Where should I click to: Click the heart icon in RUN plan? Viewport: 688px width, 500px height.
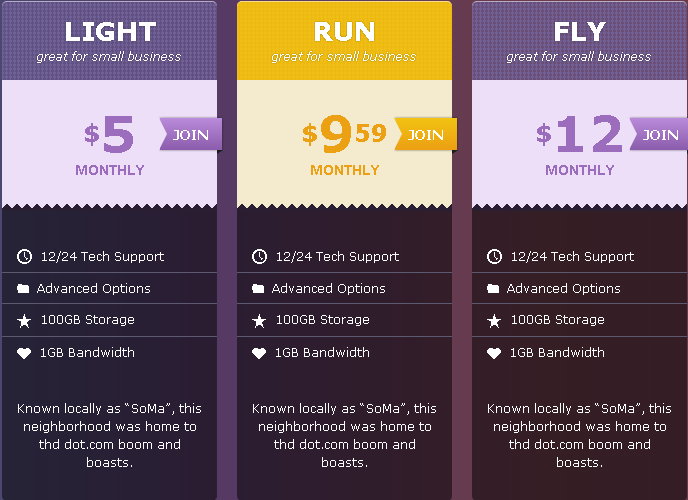tap(259, 353)
